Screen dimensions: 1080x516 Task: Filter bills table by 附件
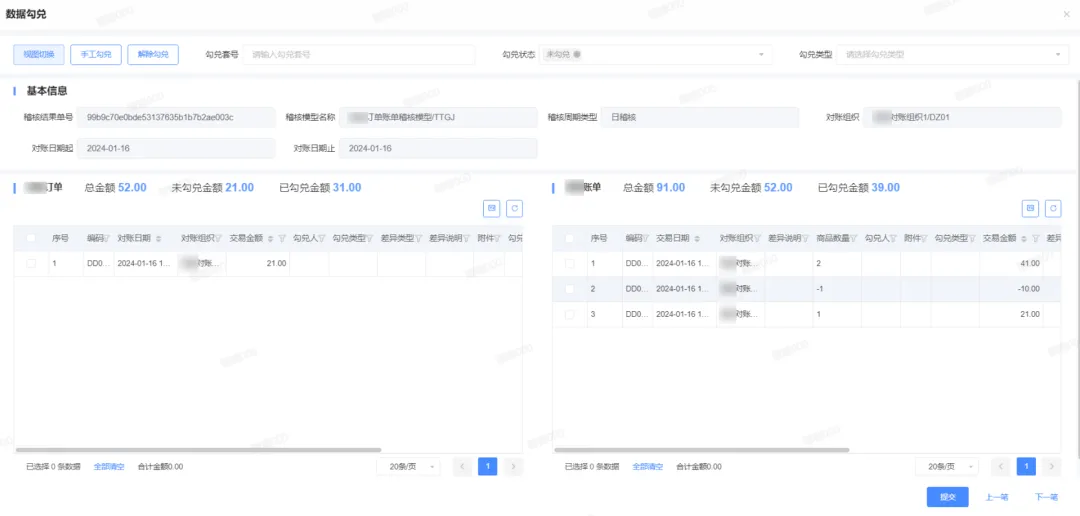click(x=924, y=238)
